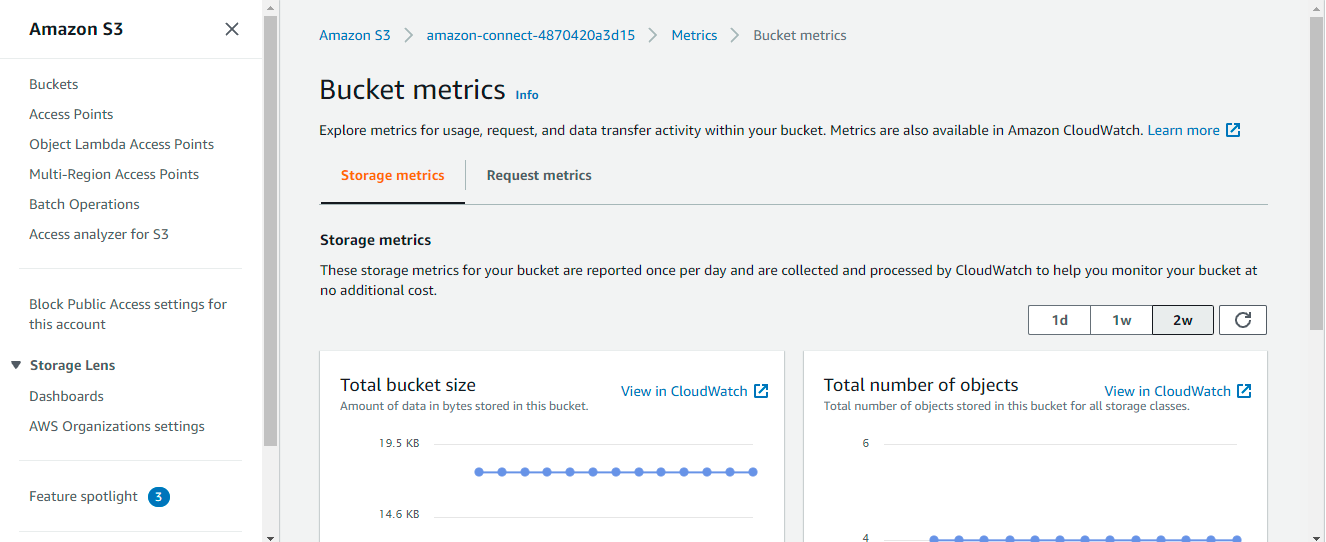The image size is (1326, 542).
Task: Click the Feature spotlight link
Action: 83,496
